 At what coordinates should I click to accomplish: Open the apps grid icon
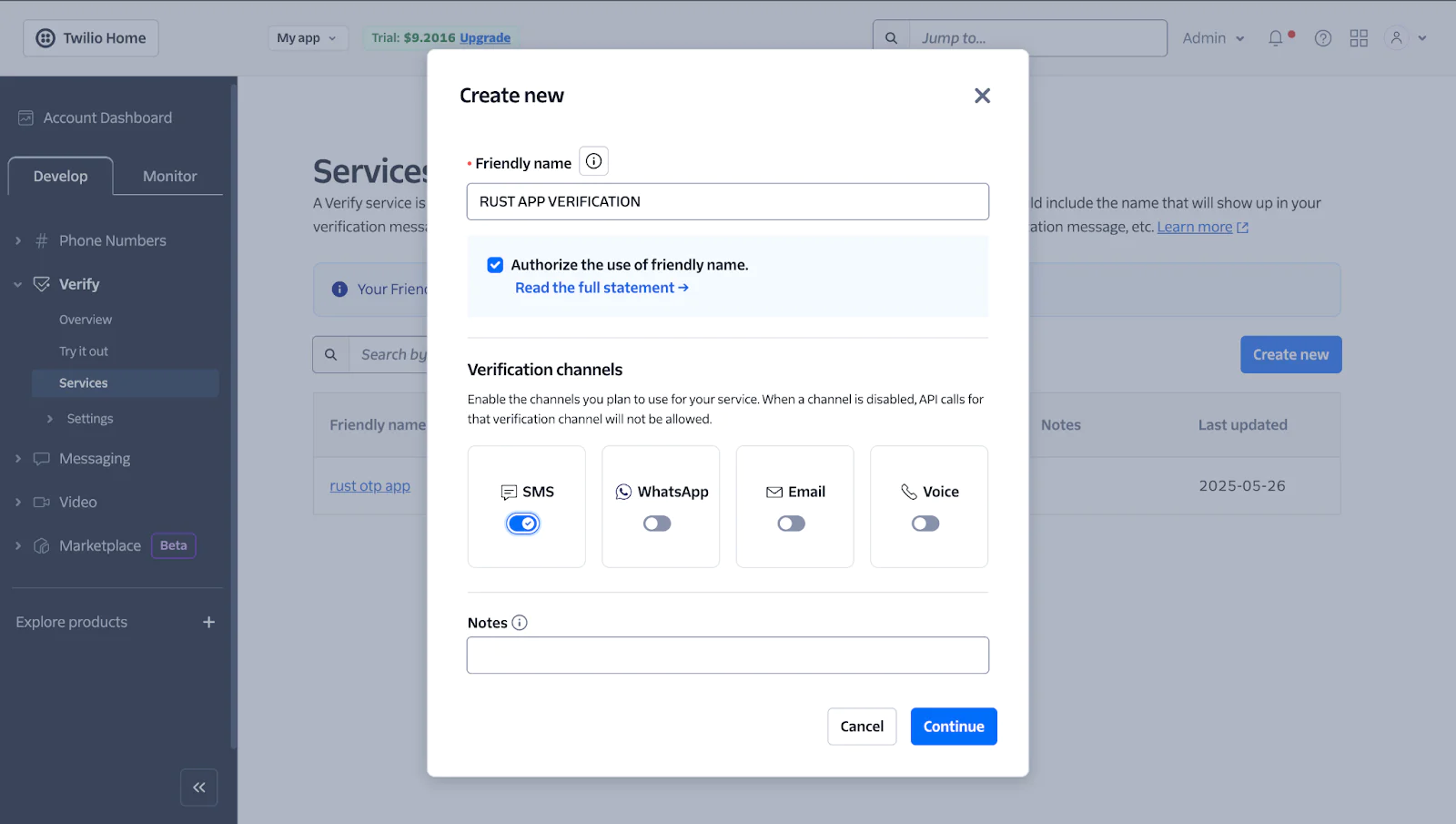[1358, 37]
